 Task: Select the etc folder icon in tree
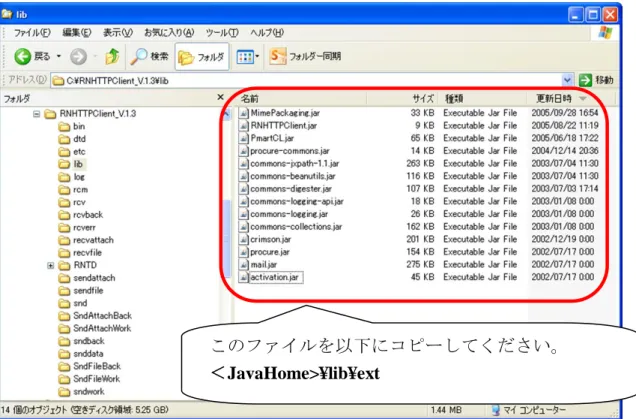64,152
